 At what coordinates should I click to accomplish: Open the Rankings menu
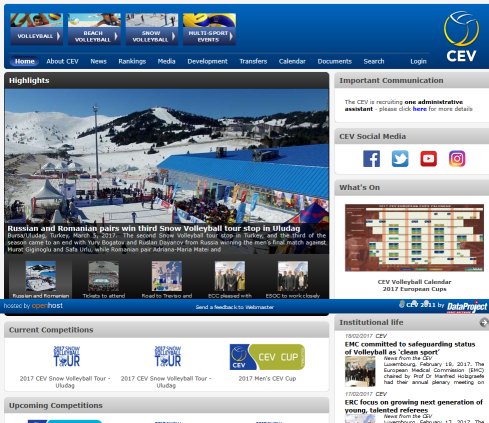[132, 61]
